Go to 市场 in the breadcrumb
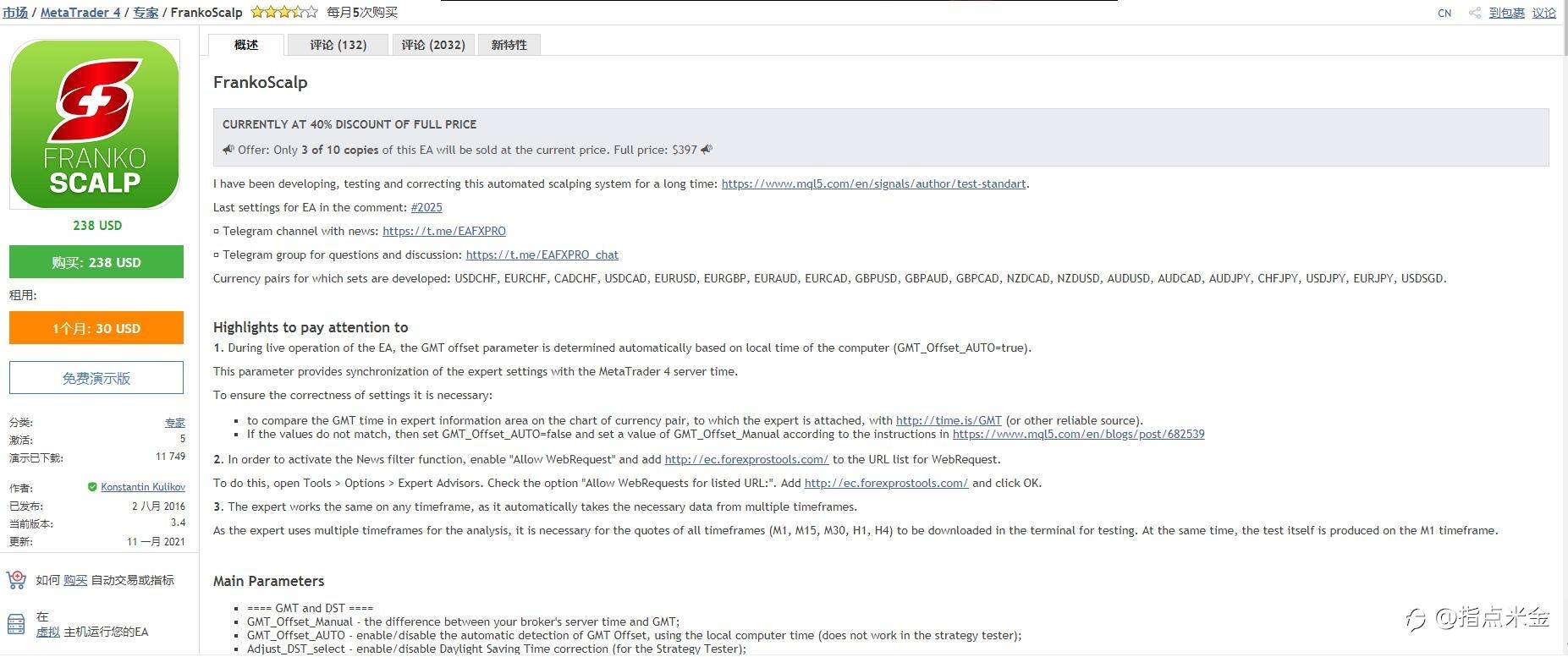 [x=15, y=13]
